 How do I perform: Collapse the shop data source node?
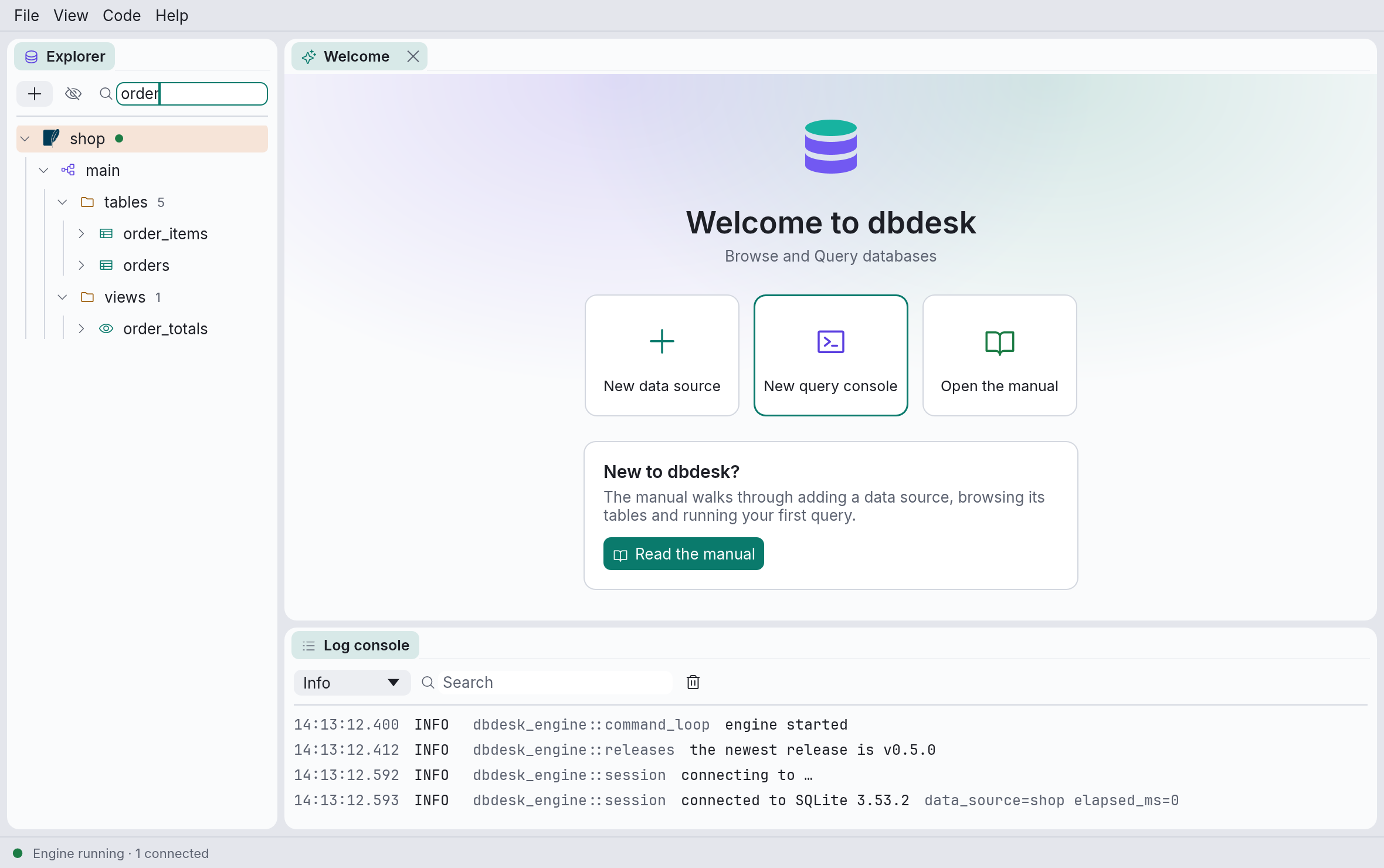tap(25, 138)
